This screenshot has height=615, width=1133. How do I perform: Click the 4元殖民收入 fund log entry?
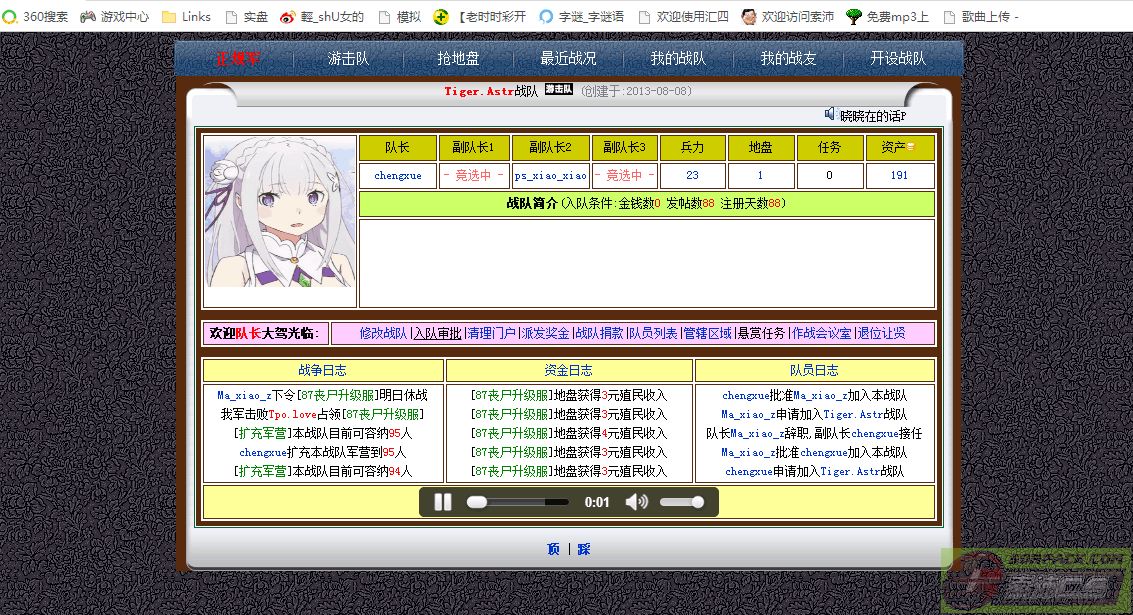[x=569, y=433]
